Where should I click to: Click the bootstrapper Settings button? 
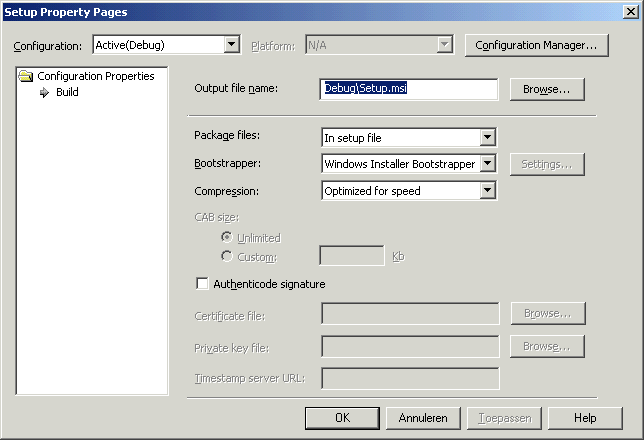click(x=546, y=164)
